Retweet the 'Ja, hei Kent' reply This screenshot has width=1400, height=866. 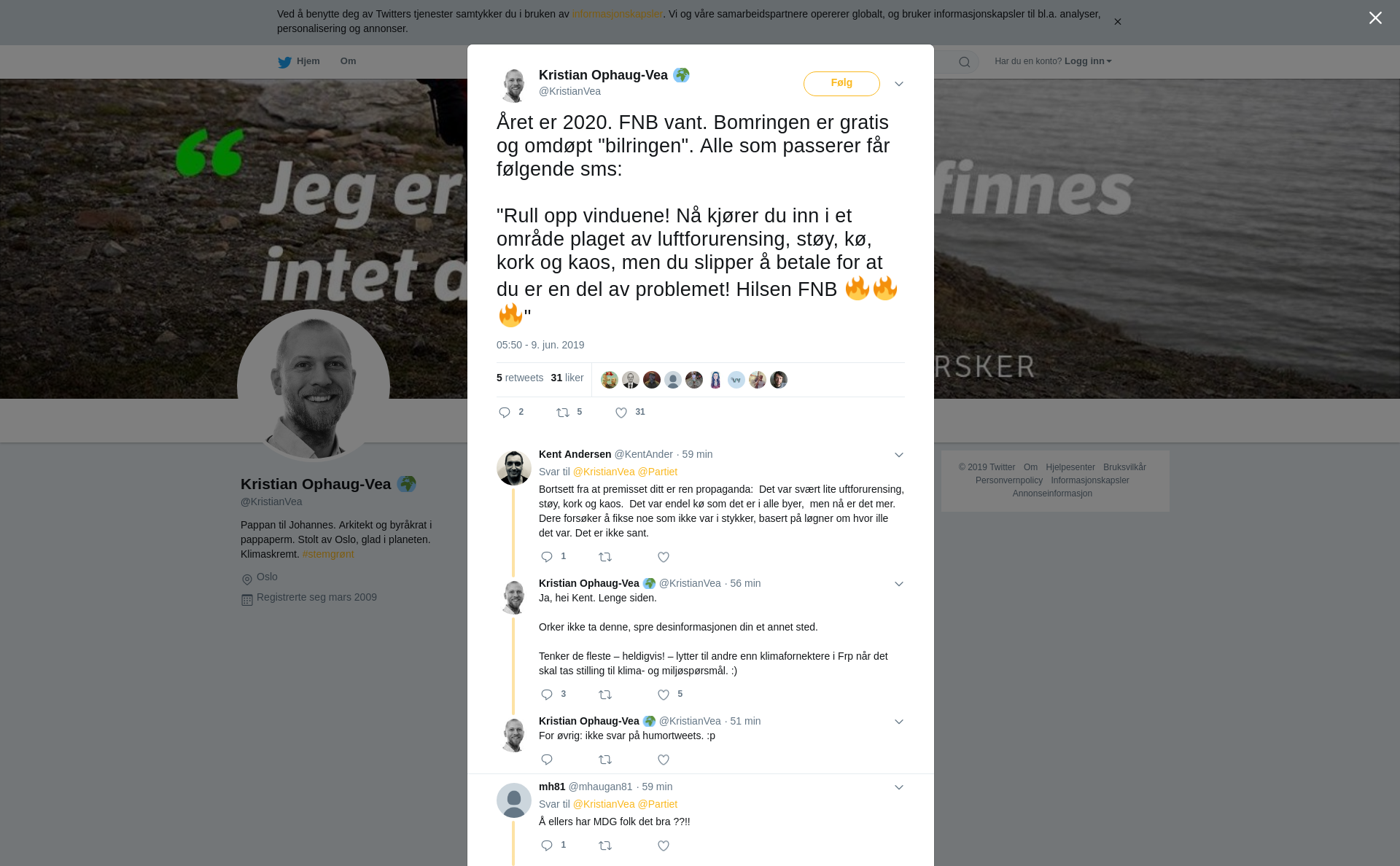pyautogui.click(x=605, y=695)
